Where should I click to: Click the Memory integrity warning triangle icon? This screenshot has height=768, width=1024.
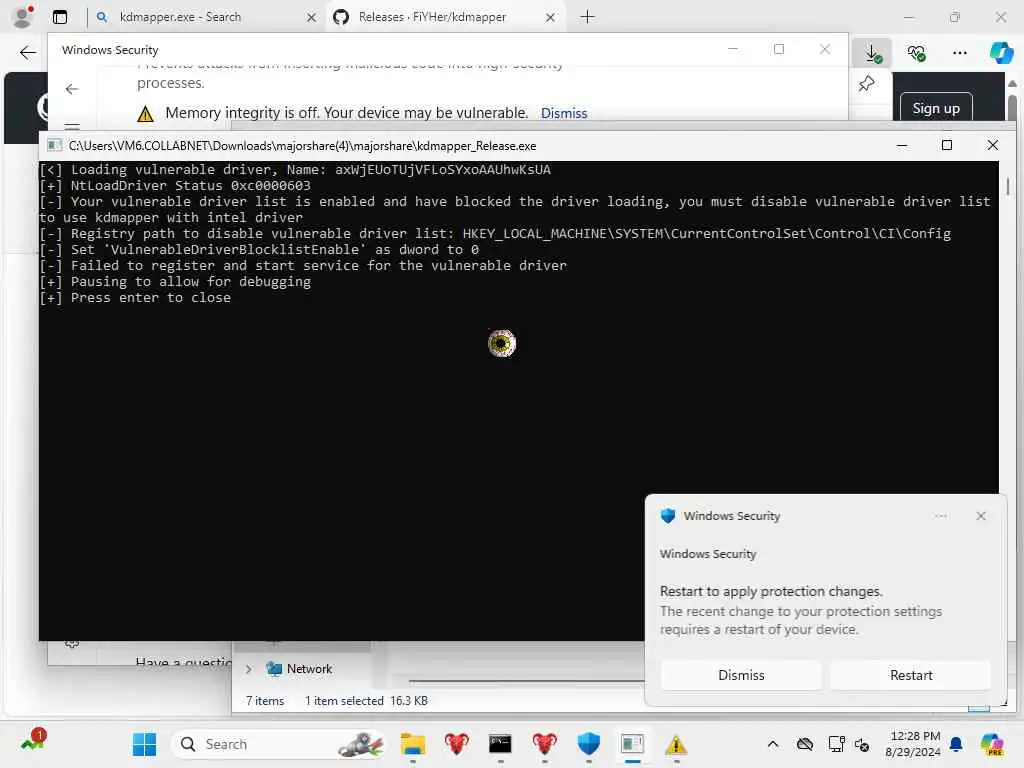(x=145, y=114)
